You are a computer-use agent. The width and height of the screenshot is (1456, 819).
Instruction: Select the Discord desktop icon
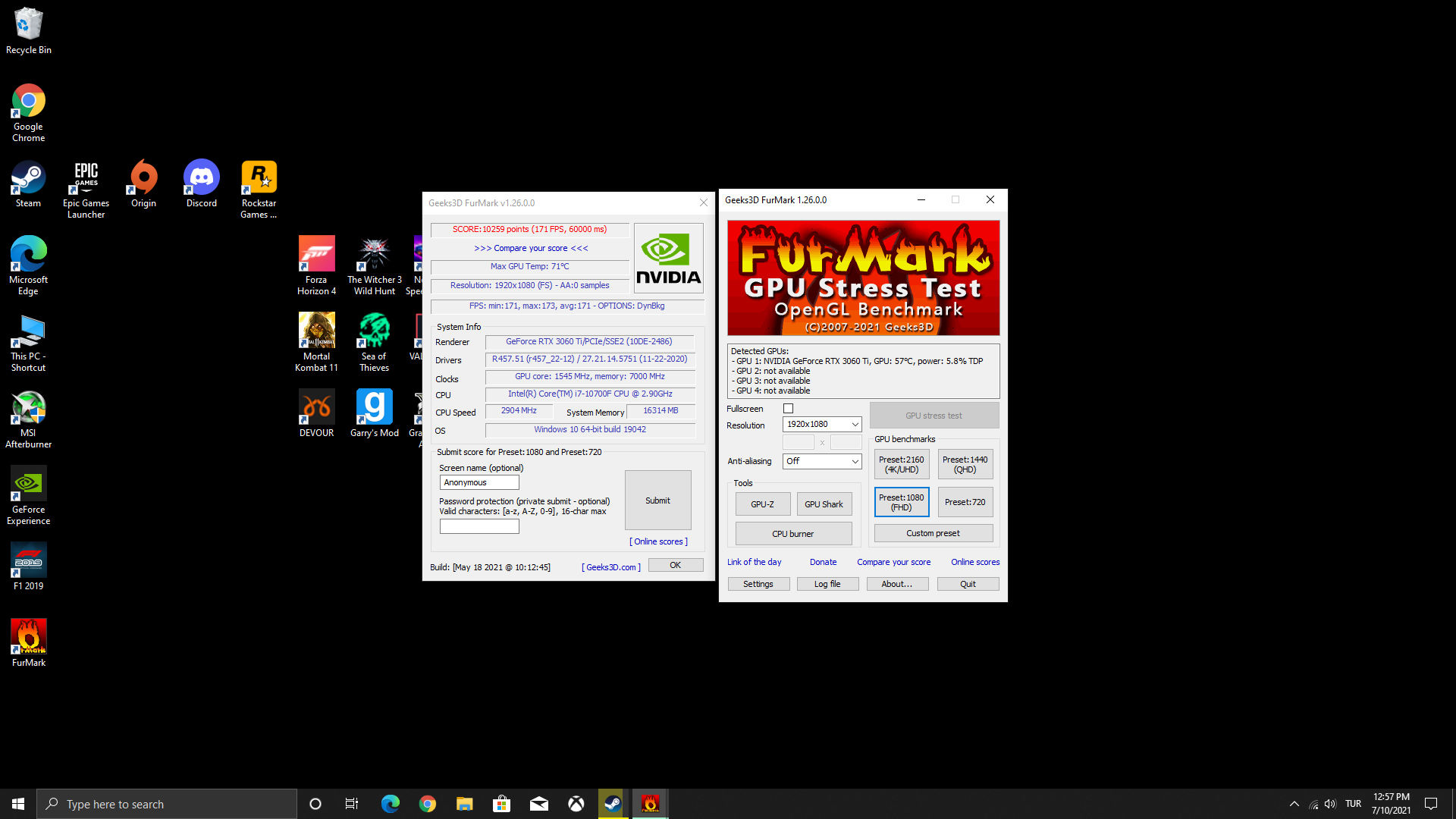[202, 184]
